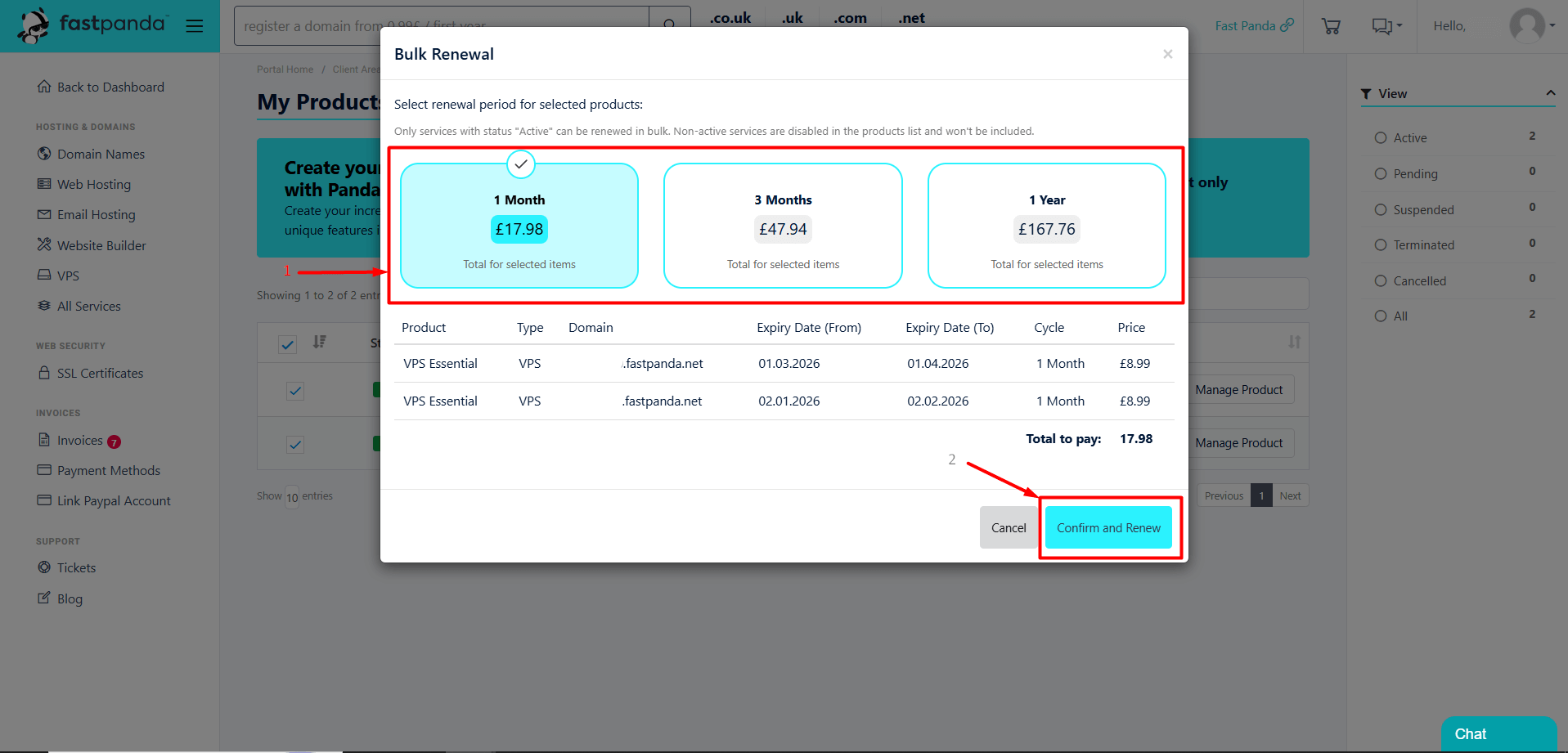1568x753 pixels.
Task: Open Domain Names in sidebar
Action: pos(101,155)
